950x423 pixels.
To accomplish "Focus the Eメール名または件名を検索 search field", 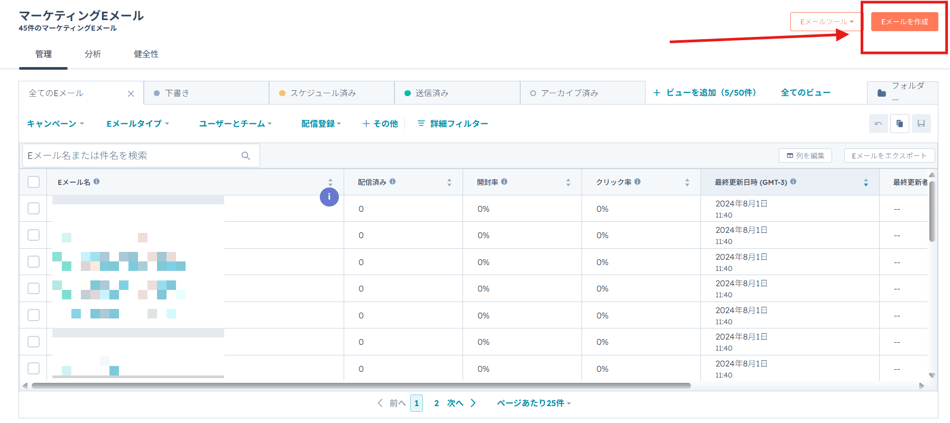I will click(141, 156).
